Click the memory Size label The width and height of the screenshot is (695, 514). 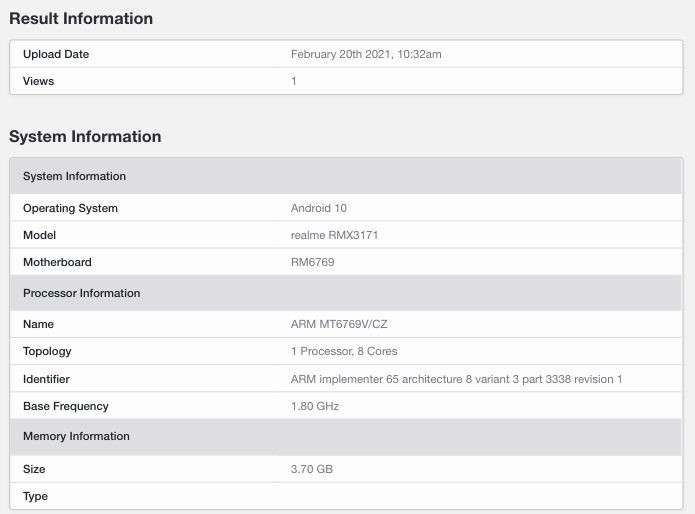tap(34, 469)
